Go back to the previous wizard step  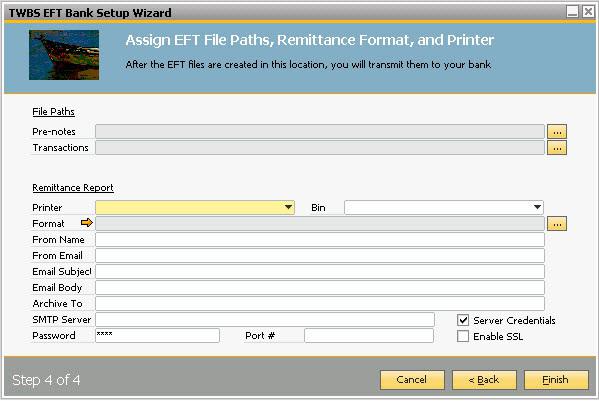pos(484,380)
